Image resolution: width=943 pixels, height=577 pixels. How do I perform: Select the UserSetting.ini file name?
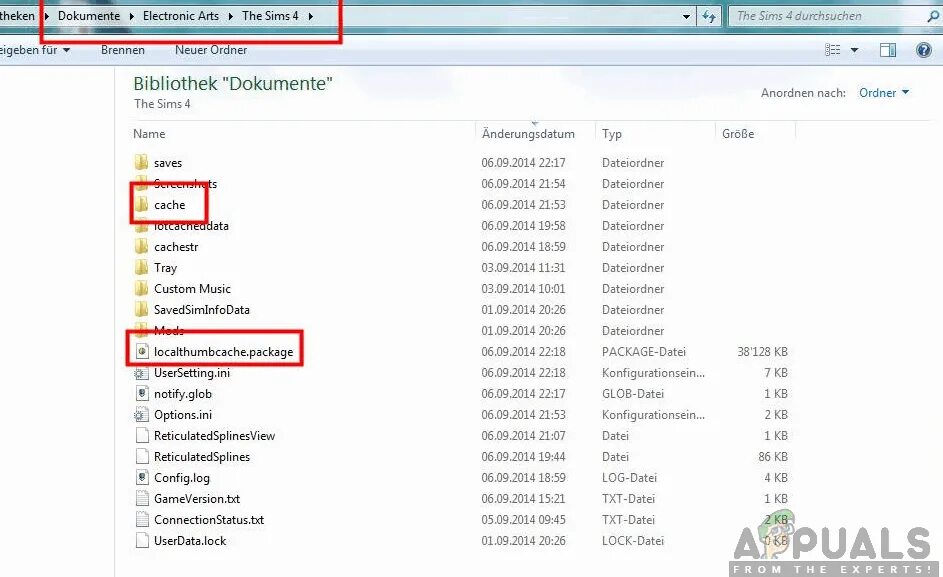(192, 373)
